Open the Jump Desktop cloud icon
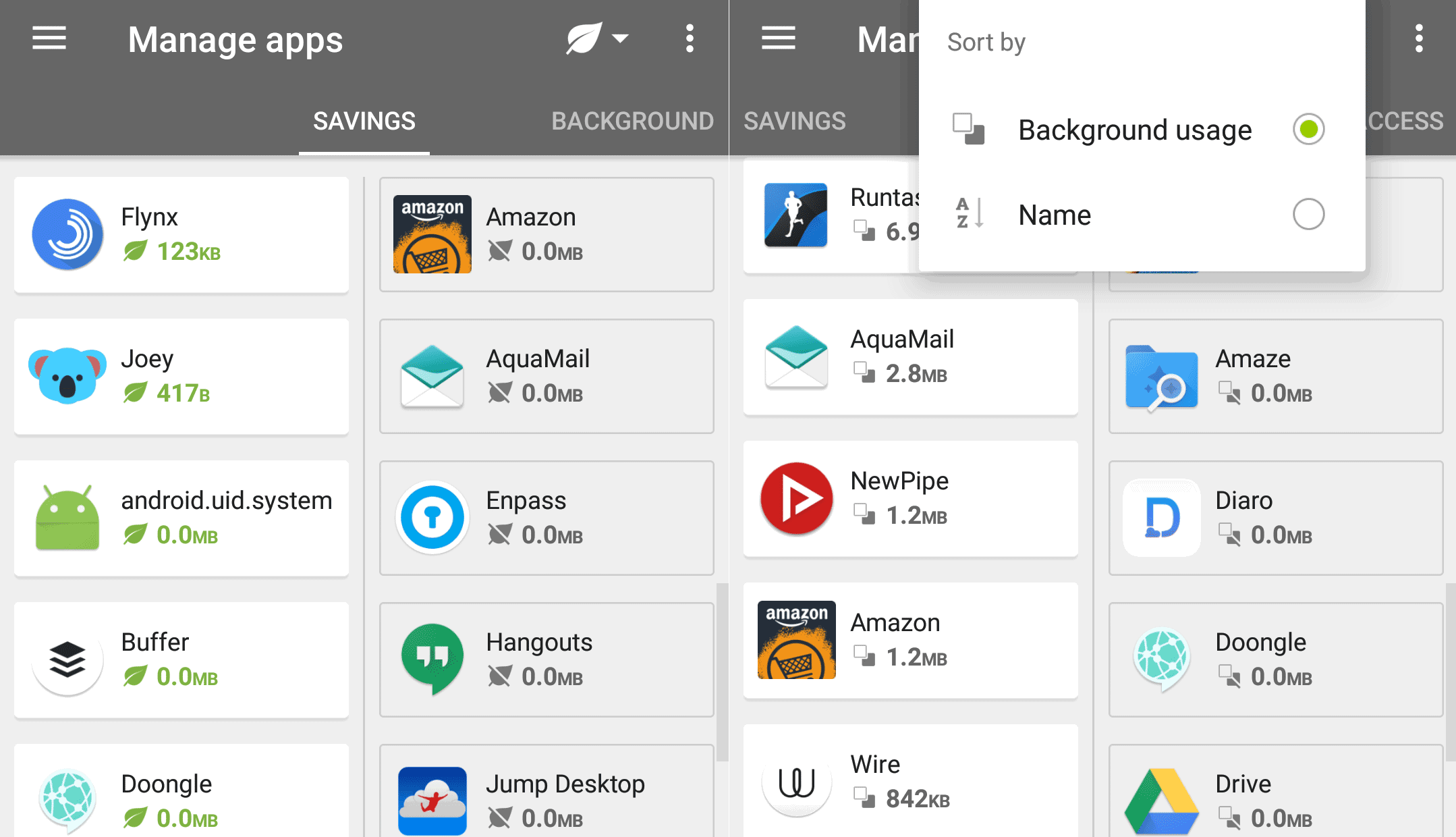 (432, 801)
